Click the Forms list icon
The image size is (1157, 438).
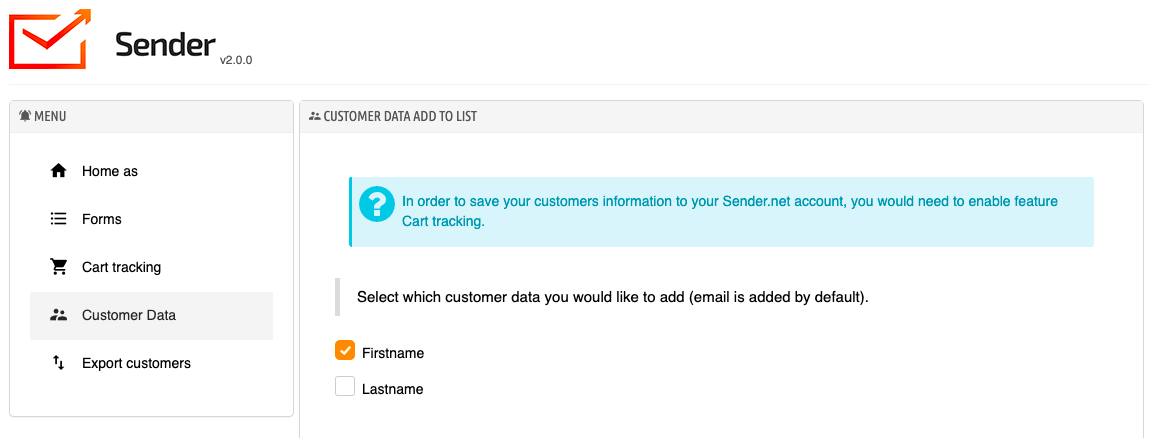pyautogui.click(x=58, y=219)
